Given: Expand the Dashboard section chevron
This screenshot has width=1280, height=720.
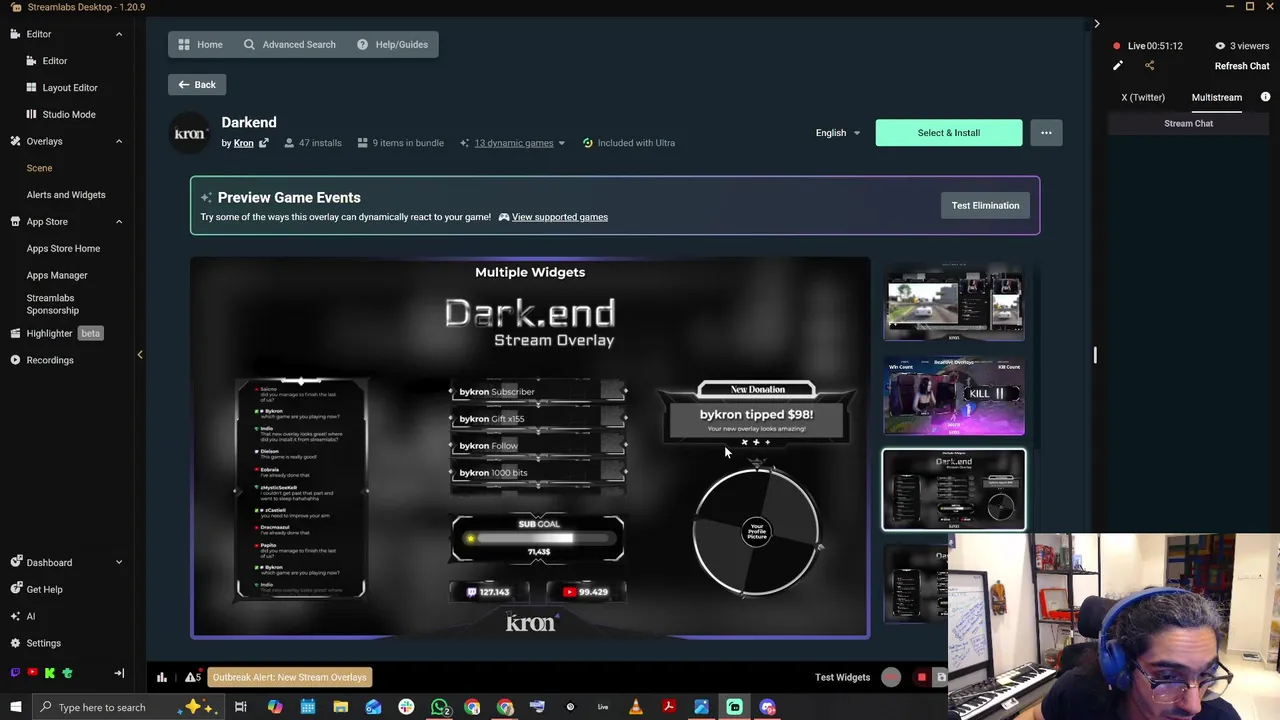Looking at the screenshot, I should click(118, 562).
